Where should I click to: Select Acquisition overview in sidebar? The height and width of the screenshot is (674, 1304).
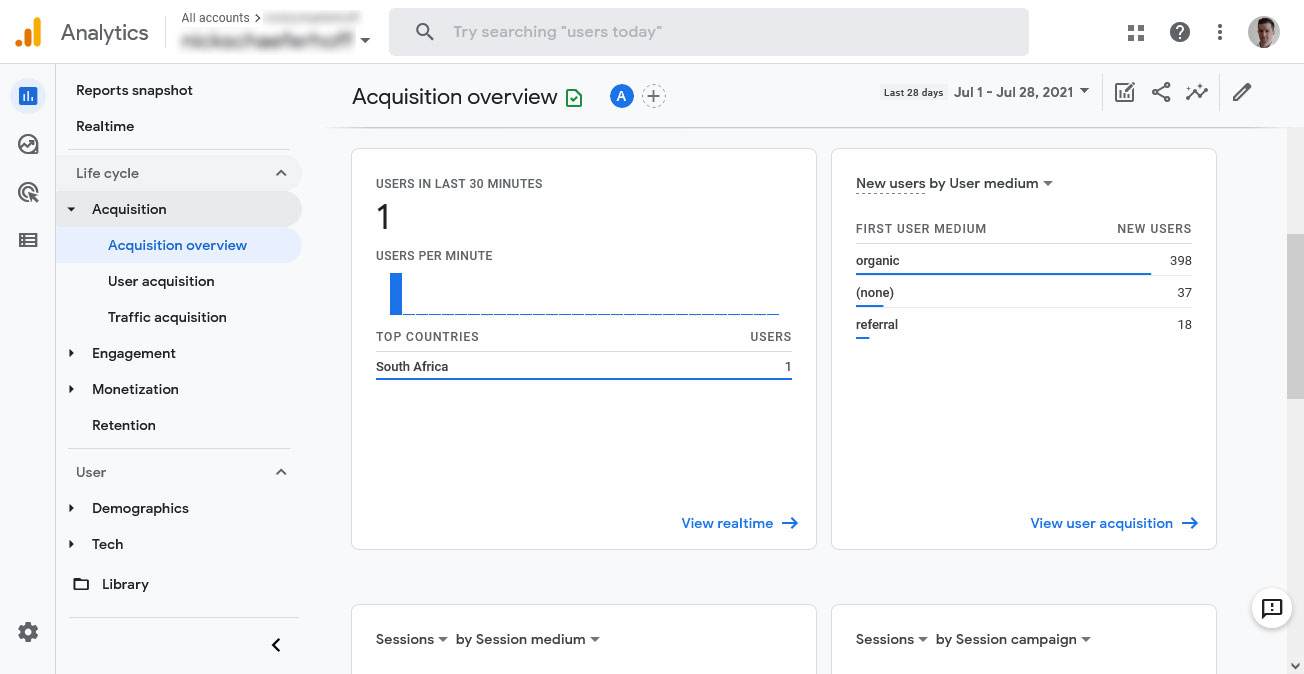click(x=178, y=245)
